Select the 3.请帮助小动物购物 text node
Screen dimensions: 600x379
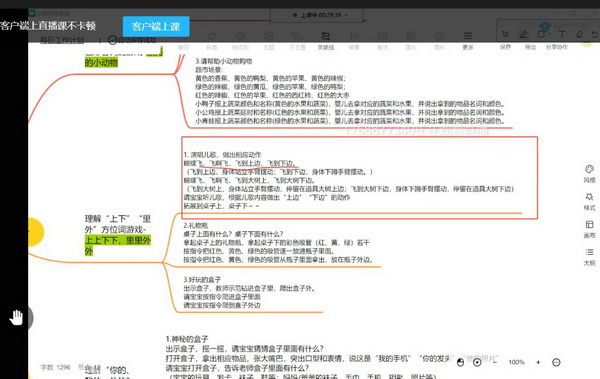click(224, 61)
